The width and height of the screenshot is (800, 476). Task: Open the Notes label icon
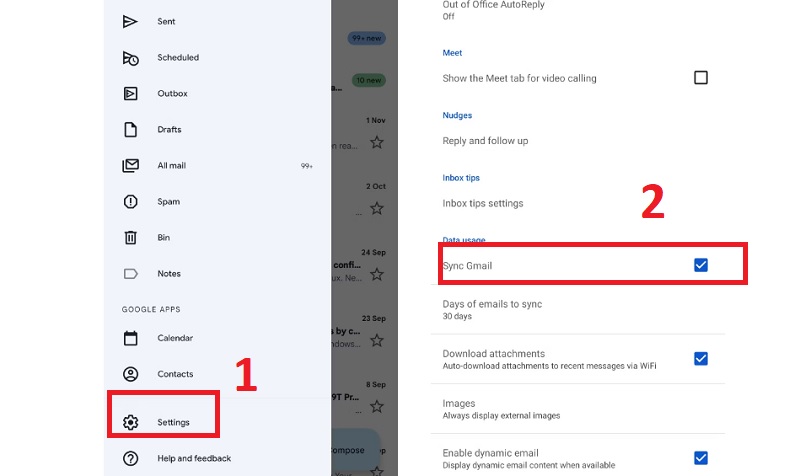pyautogui.click(x=131, y=273)
